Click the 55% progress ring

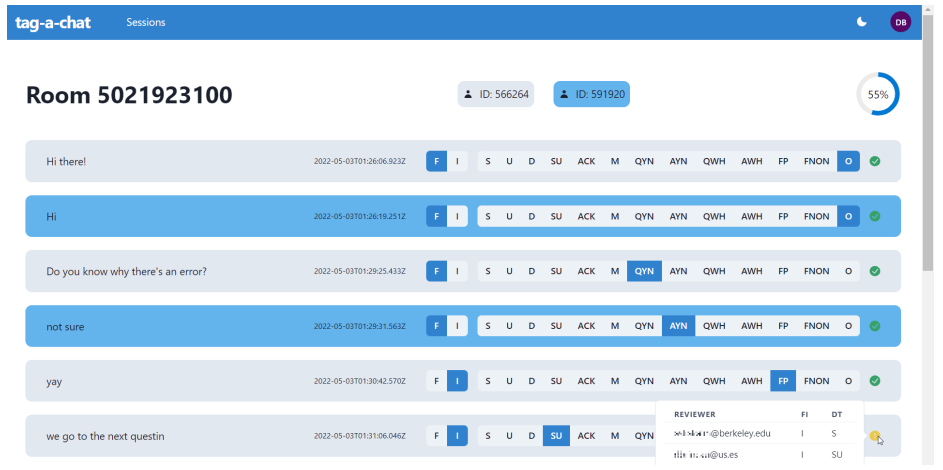coord(878,94)
